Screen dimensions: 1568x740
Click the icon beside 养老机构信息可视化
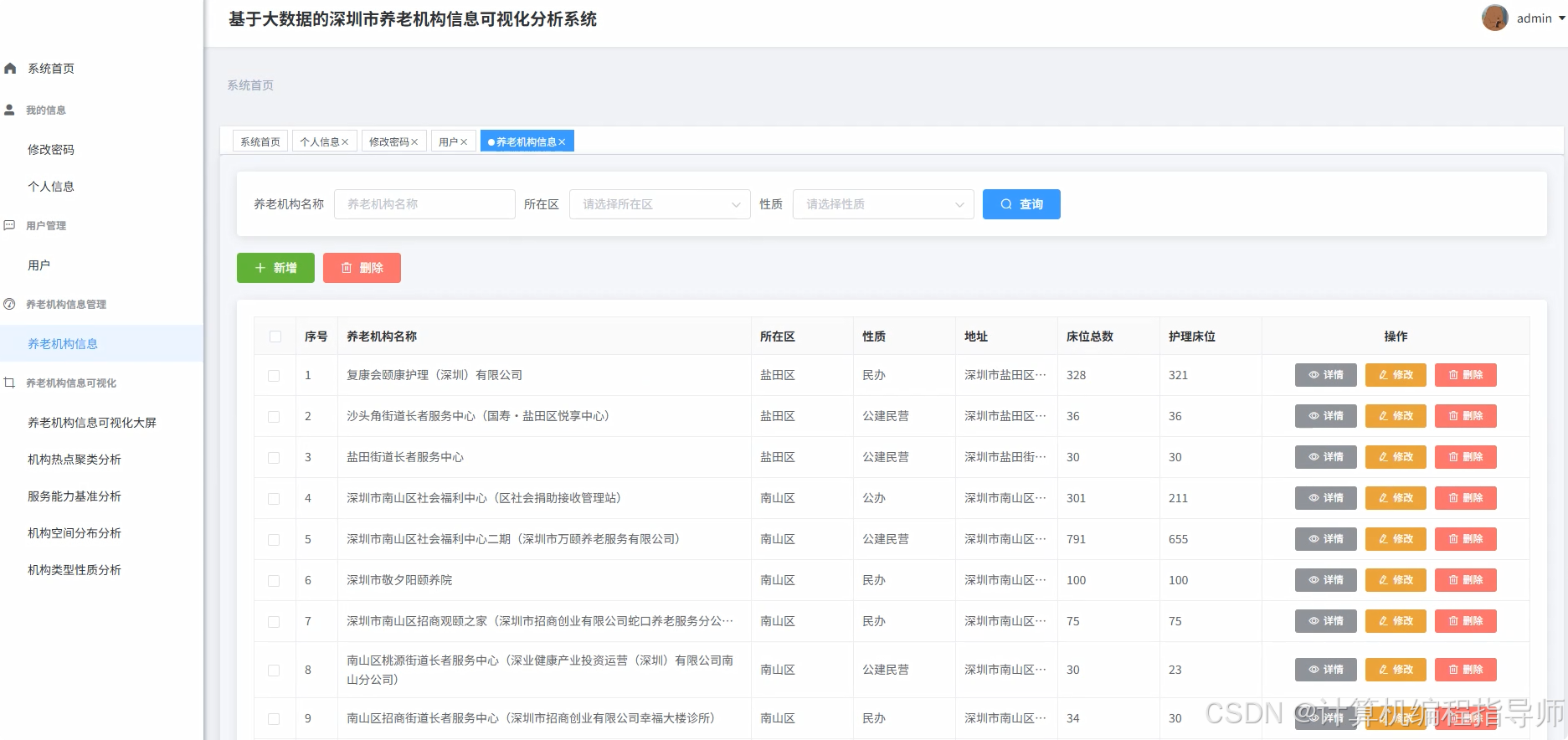coord(10,383)
